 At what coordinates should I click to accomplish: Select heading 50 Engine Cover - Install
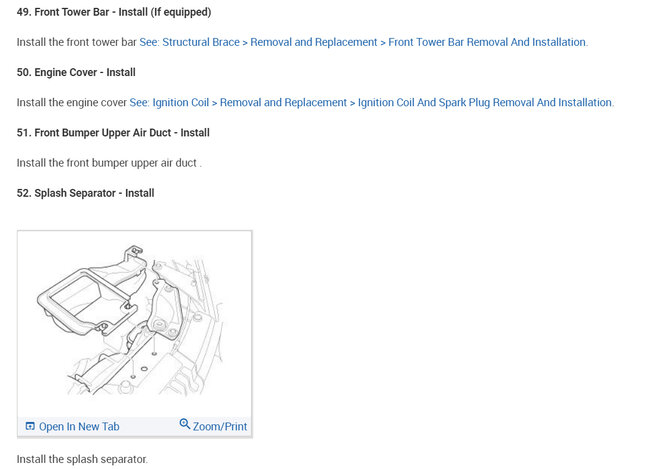click(76, 72)
